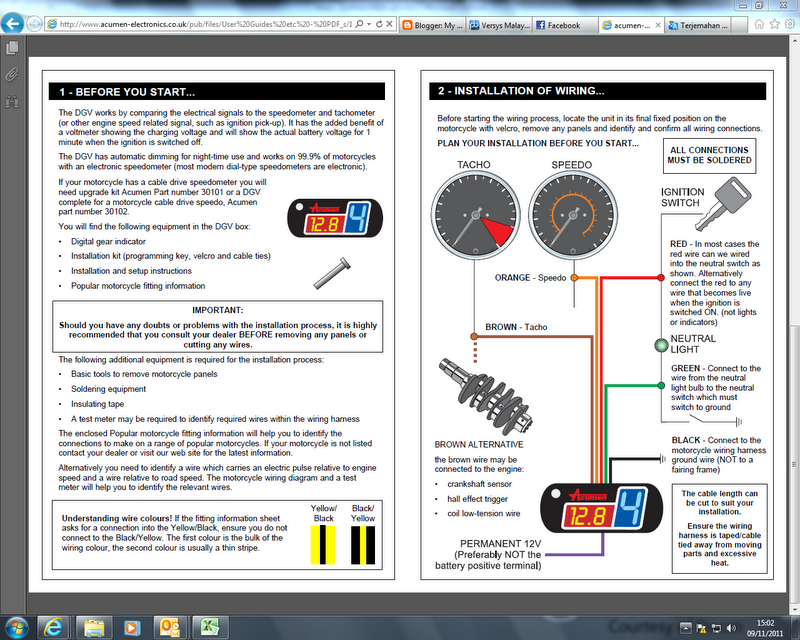The height and width of the screenshot is (640, 800).
Task: Refresh the current page
Action: 379,23
